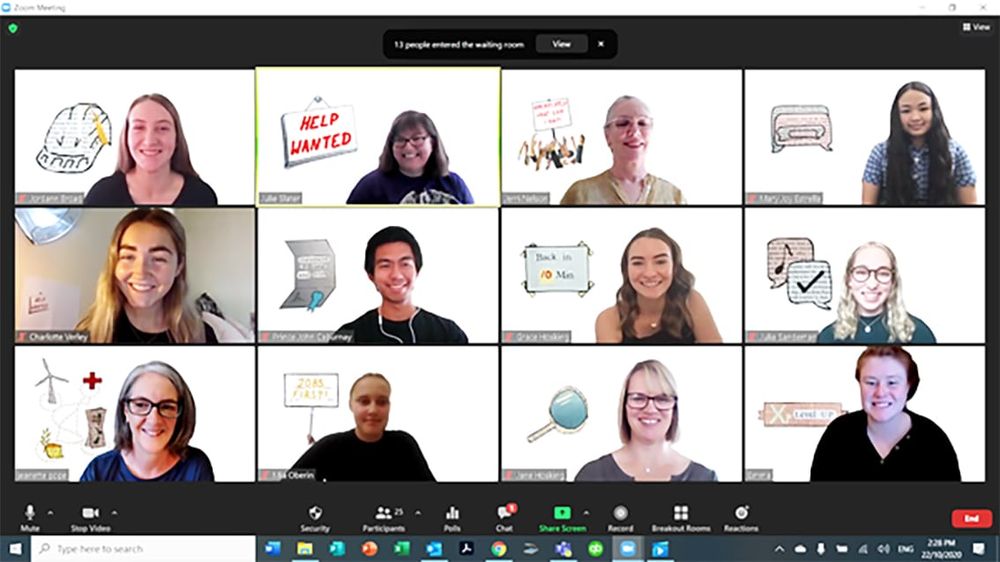1000x562 pixels.
Task: Expand video options arrow beside Stop Video
Action: (115, 512)
